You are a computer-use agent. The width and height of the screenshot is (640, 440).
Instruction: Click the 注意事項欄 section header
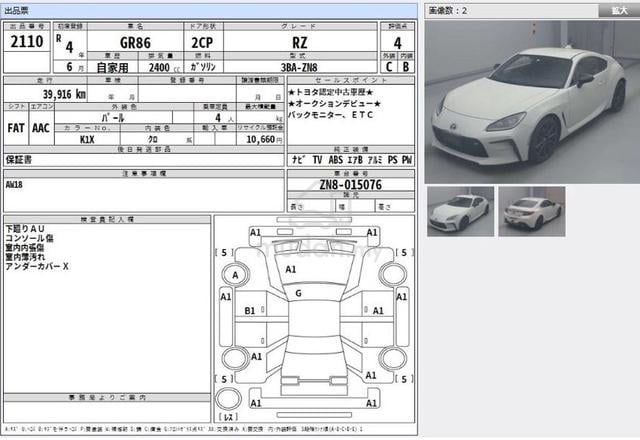[144, 173]
